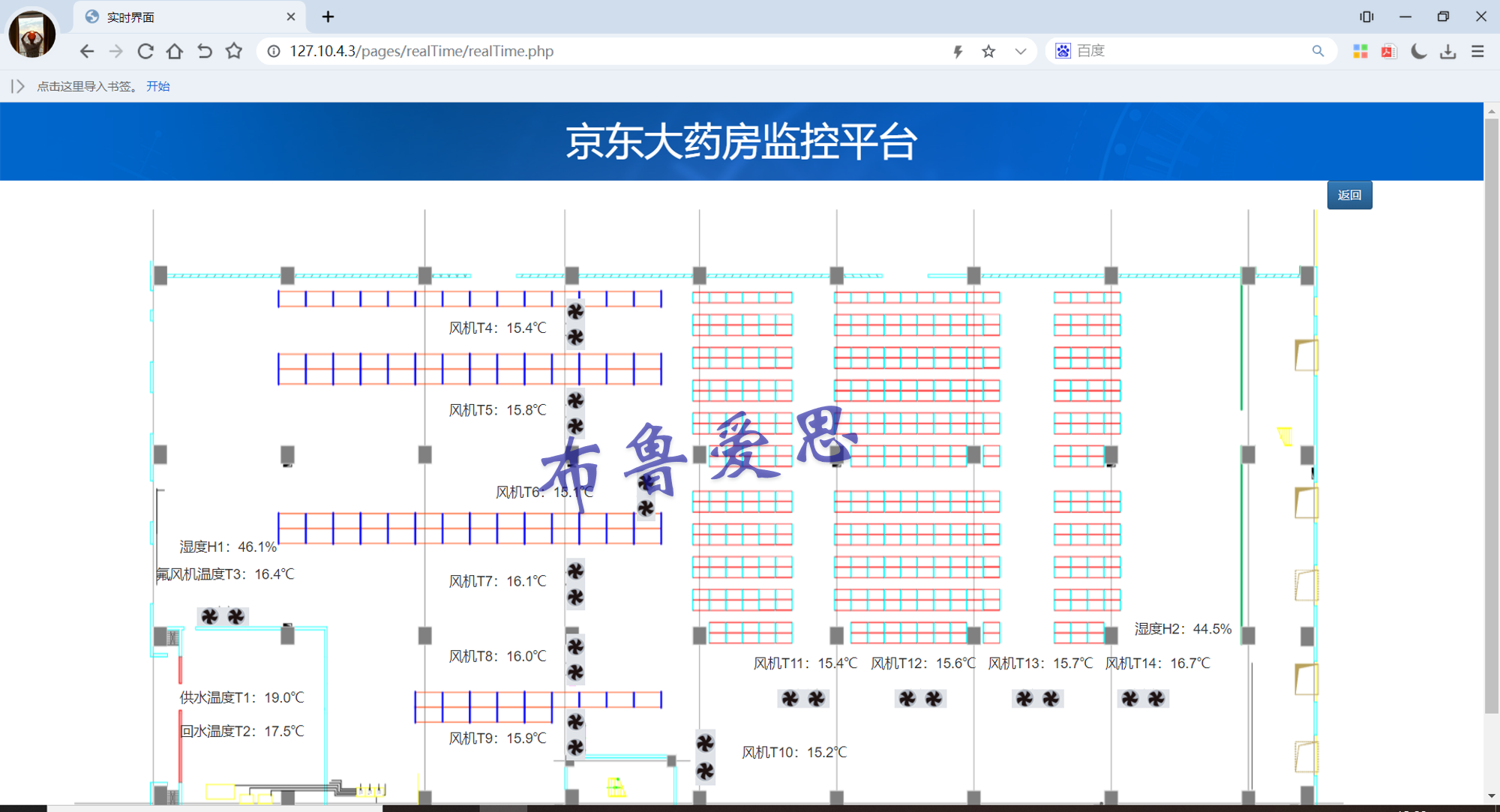Click the 风机T12: 15.6℃ reading

coord(922,663)
